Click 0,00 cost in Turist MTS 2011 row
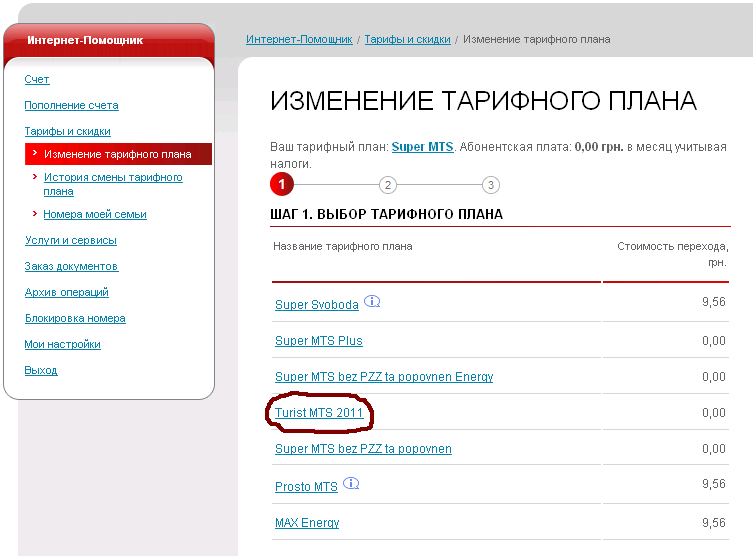 click(714, 413)
